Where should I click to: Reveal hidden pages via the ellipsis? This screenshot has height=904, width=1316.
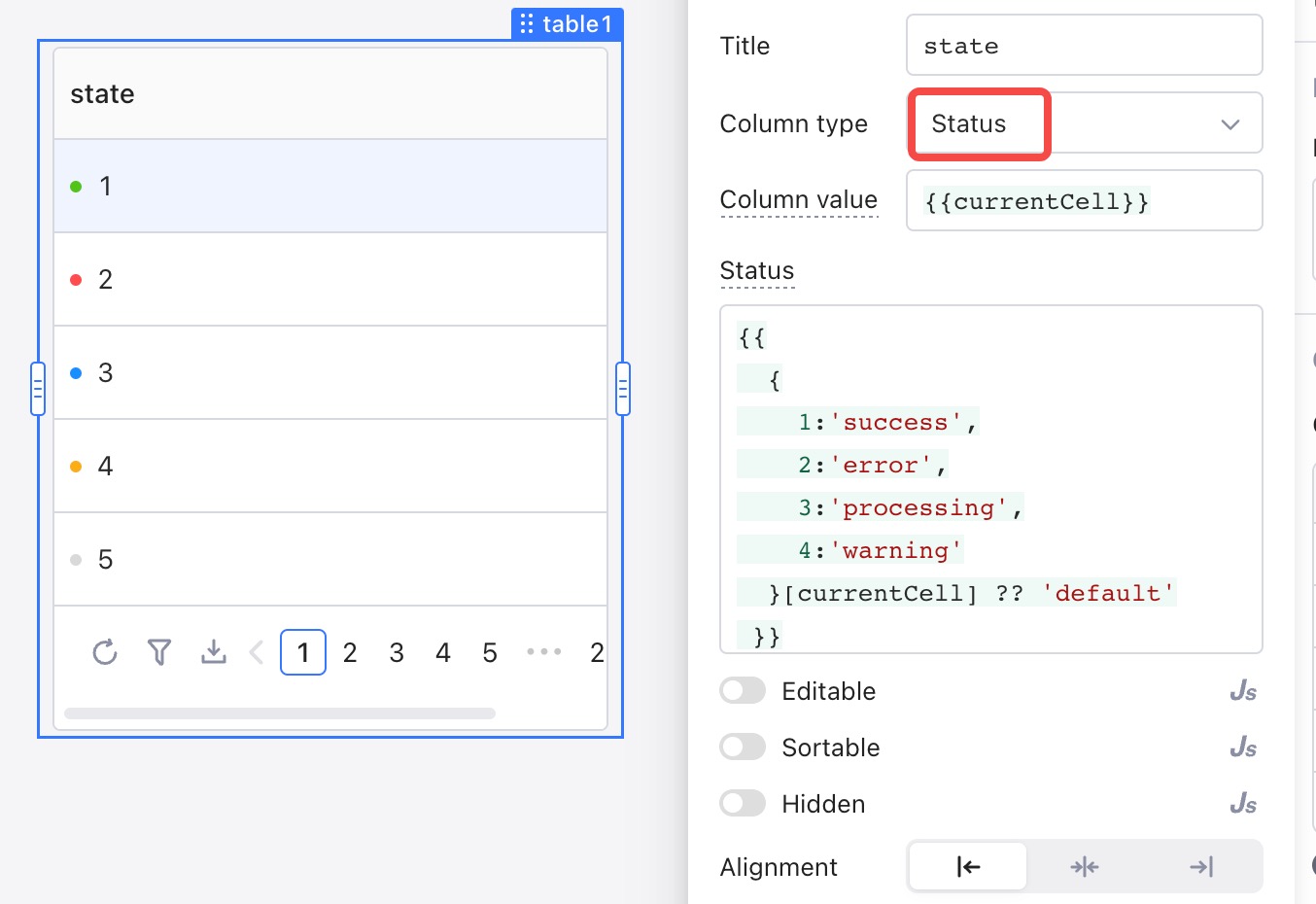coord(543,652)
